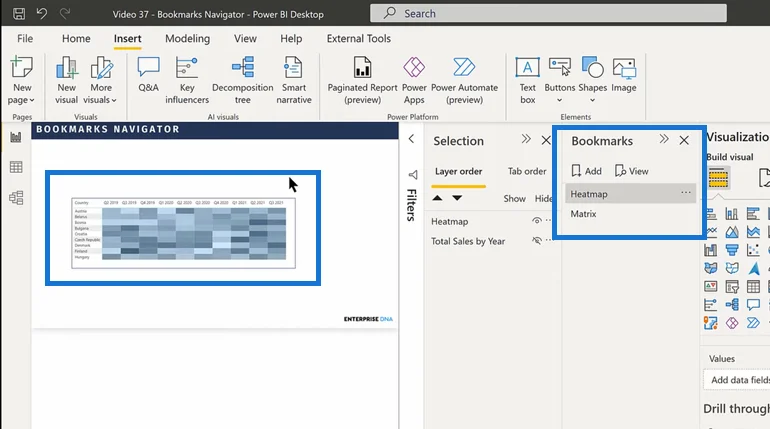This screenshot has height=429, width=770.
Task: Open more options for Heatmap bookmark
Action: coord(686,193)
